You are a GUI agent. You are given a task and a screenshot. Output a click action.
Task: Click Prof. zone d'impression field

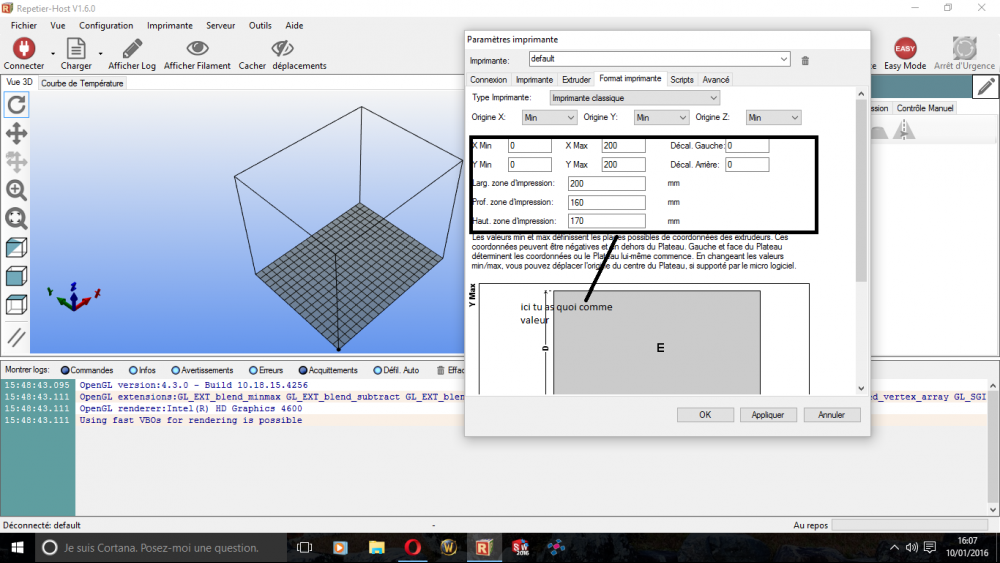(607, 203)
